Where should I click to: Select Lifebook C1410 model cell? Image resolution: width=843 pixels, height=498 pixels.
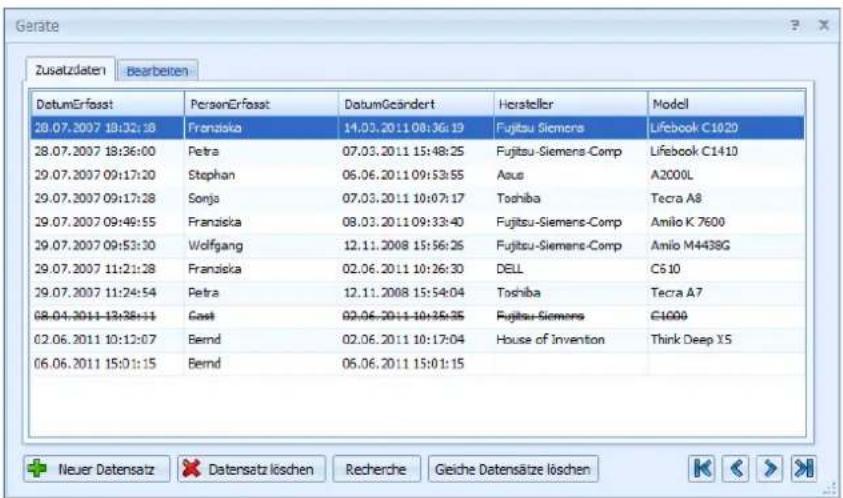click(726, 151)
